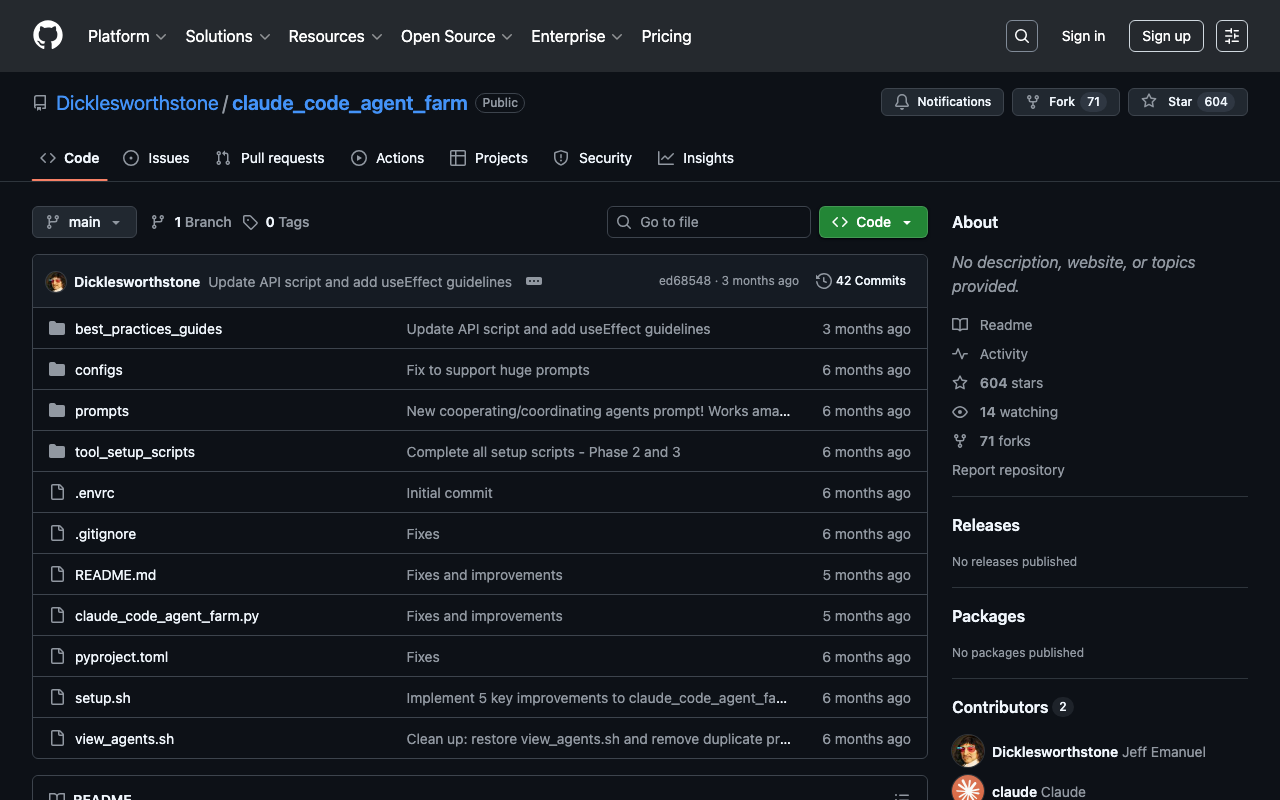Click the commit history clock icon
The height and width of the screenshot is (800, 1280).
click(824, 281)
